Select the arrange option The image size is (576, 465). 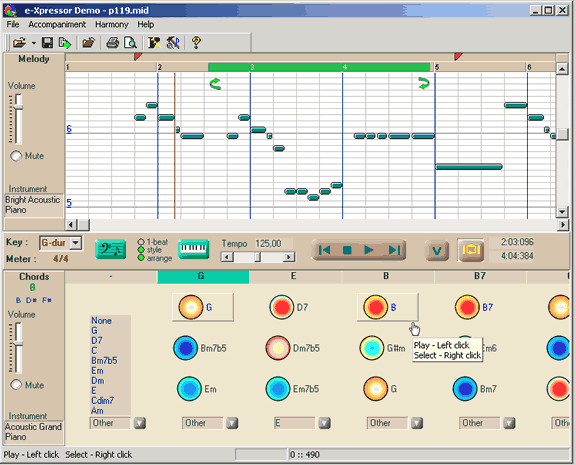pyautogui.click(x=141, y=258)
